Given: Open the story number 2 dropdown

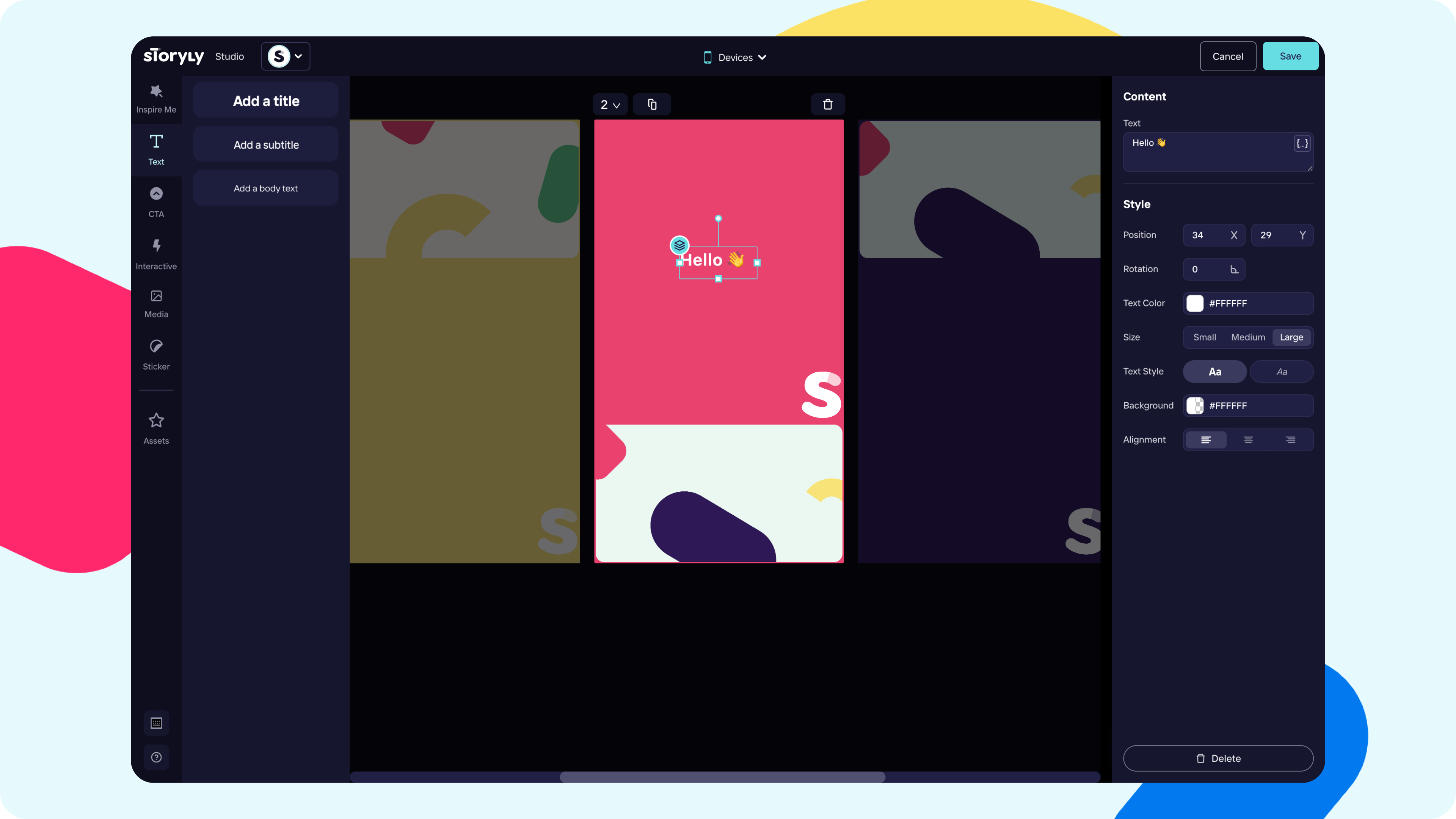Looking at the screenshot, I should [610, 105].
